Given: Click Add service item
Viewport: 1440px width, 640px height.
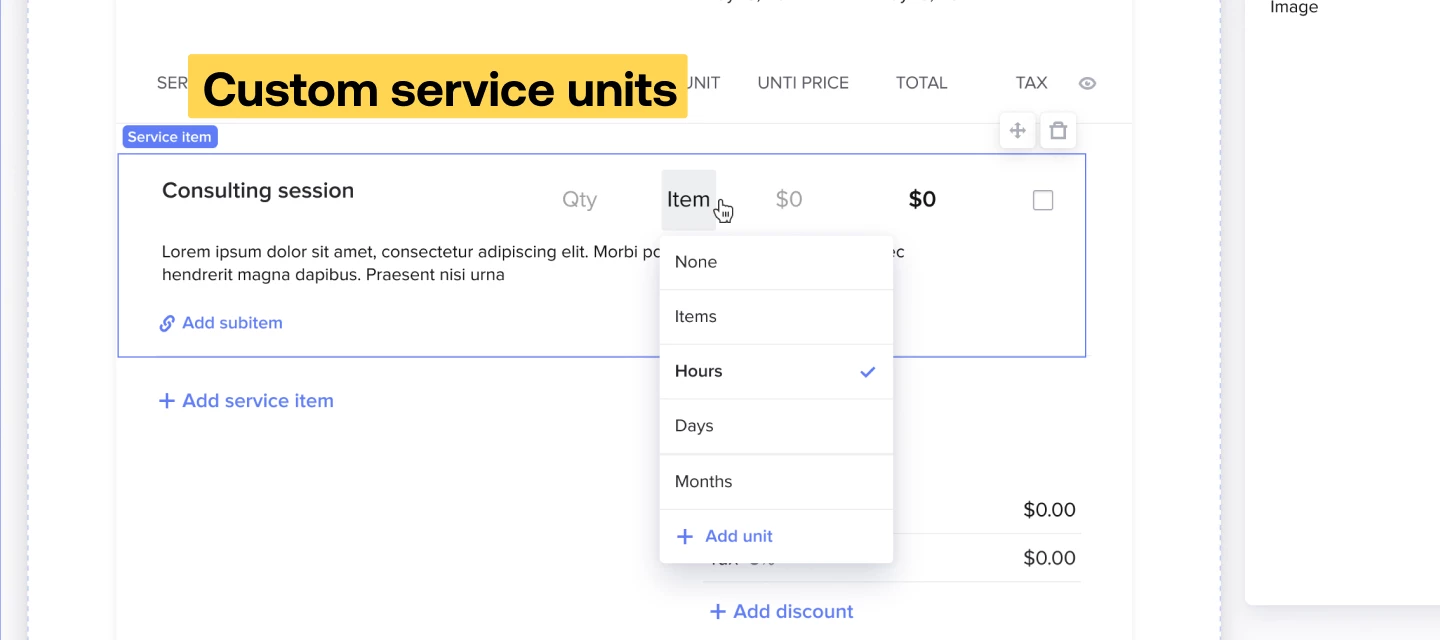Looking at the screenshot, I should (258, 400).
